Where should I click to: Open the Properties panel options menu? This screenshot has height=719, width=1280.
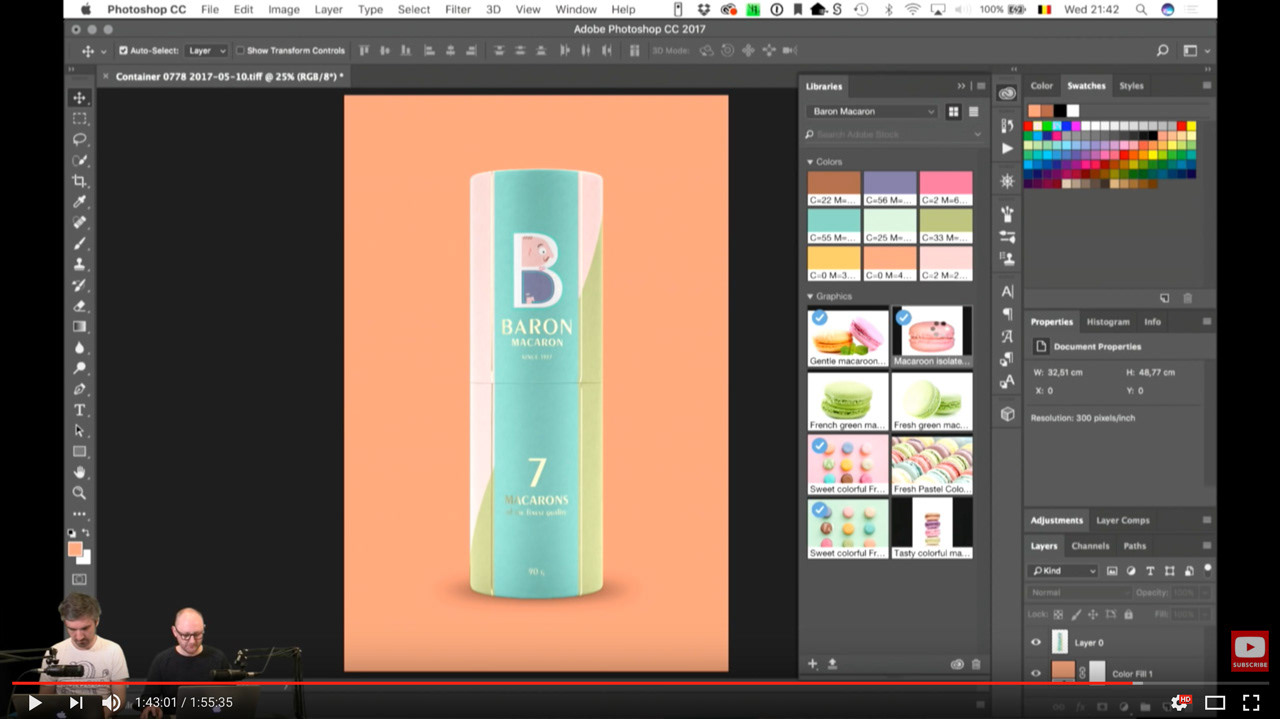point(1207,322)
